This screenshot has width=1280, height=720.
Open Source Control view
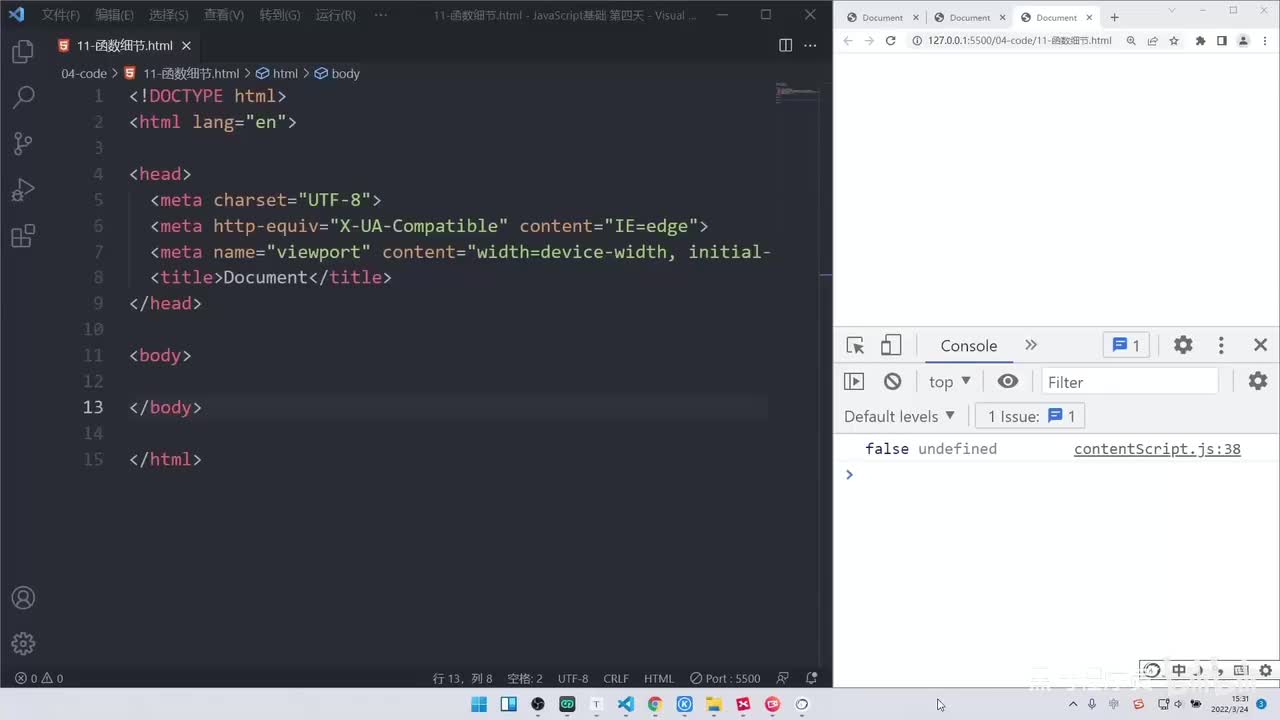pyautogui.click(x=23, y=144)
